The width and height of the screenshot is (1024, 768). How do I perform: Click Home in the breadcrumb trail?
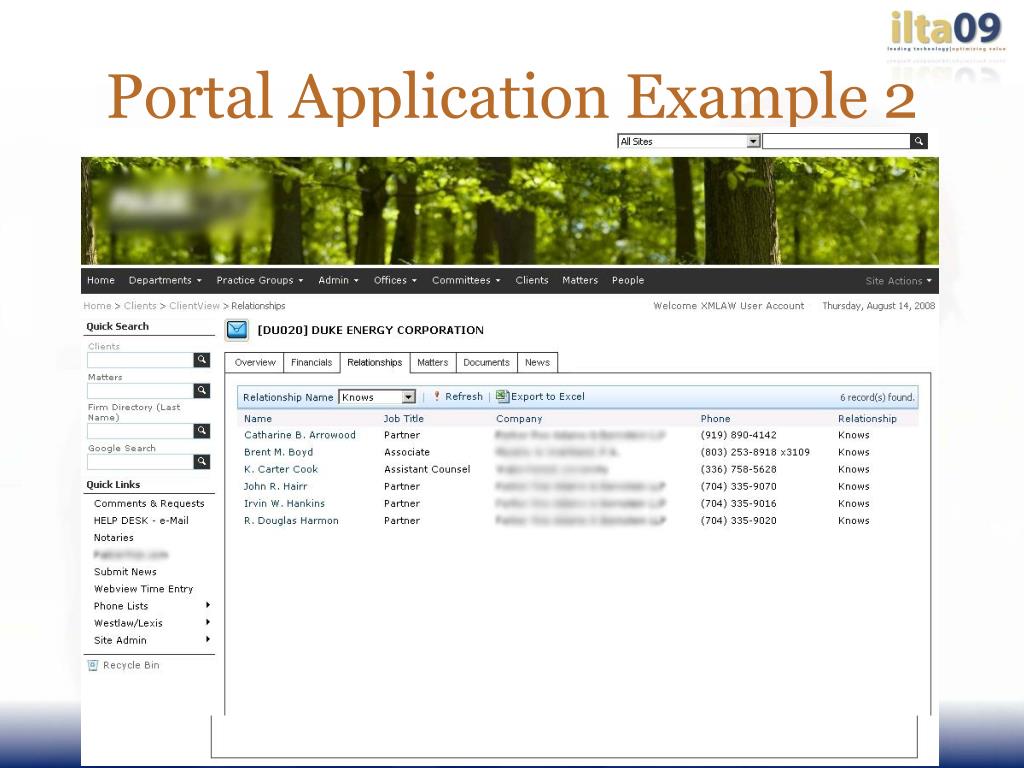coord(97,306)
